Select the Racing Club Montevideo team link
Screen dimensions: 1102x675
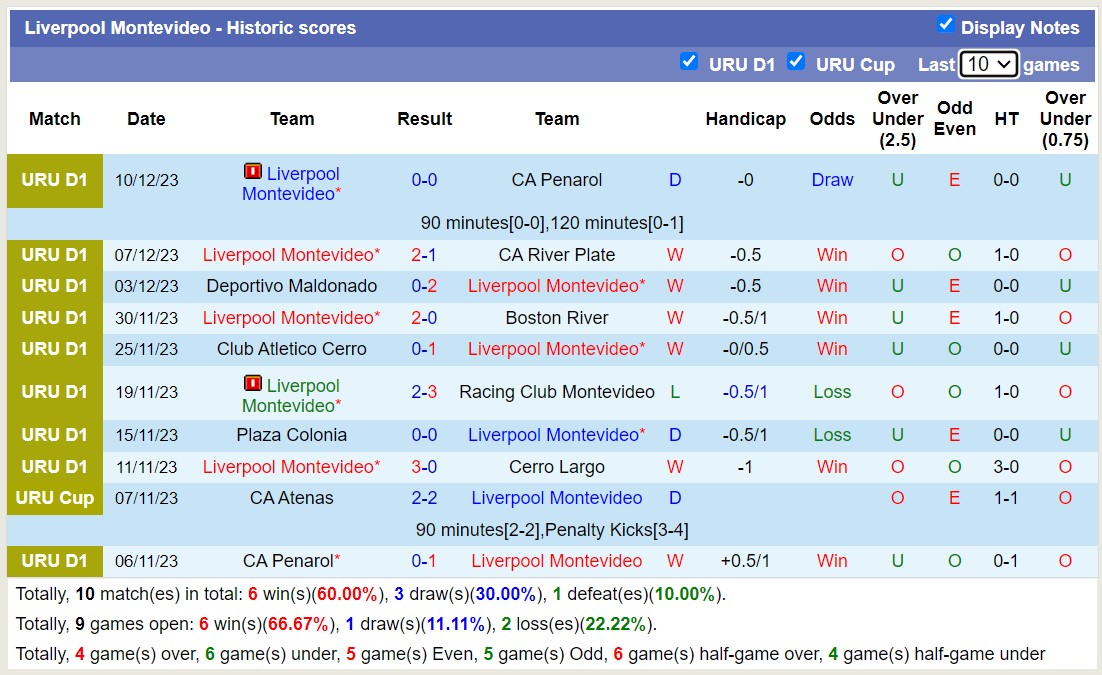[557, 392]
